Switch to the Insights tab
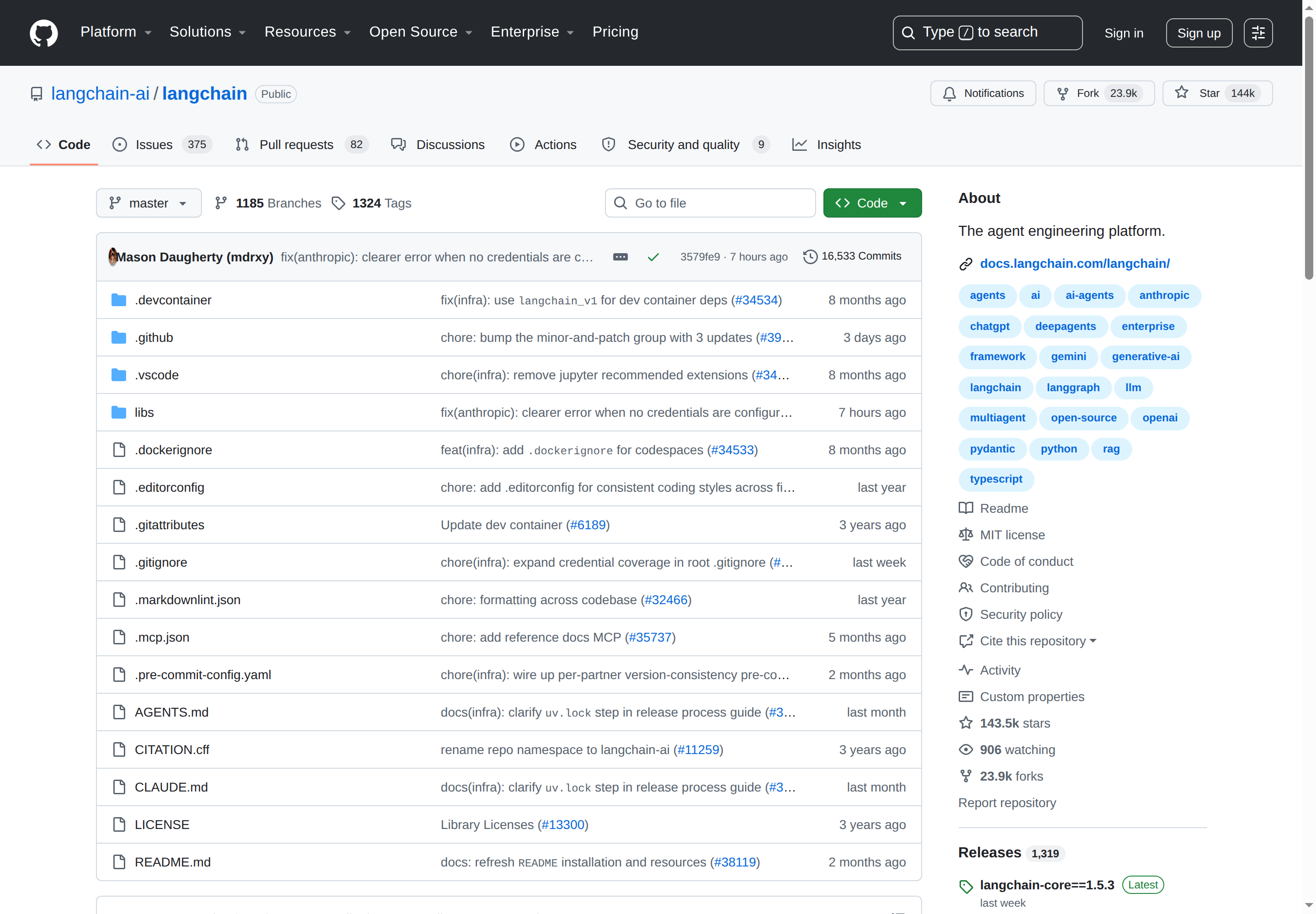1316x914 pixels. pyautogui.click(x=826, y=145)
